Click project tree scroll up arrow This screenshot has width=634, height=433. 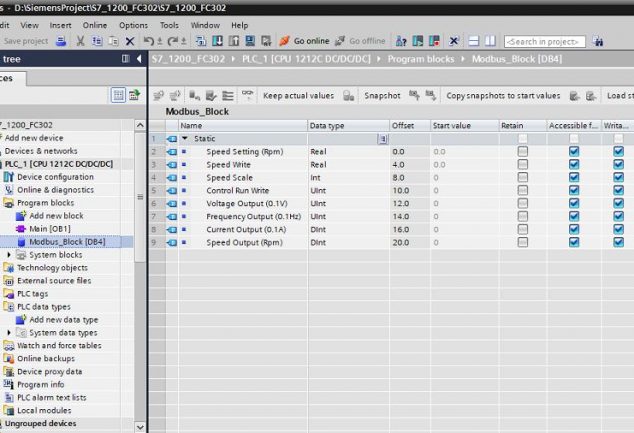tap(140, 125)
